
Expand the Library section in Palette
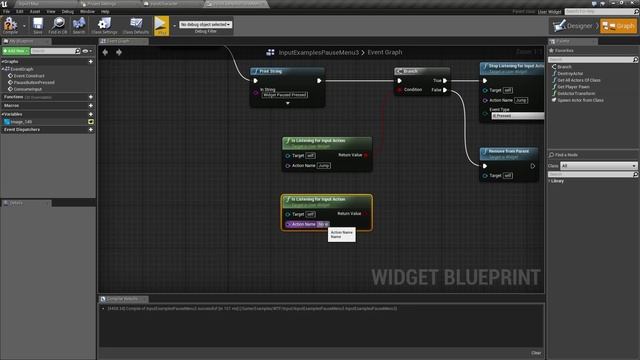coord(549,181)
